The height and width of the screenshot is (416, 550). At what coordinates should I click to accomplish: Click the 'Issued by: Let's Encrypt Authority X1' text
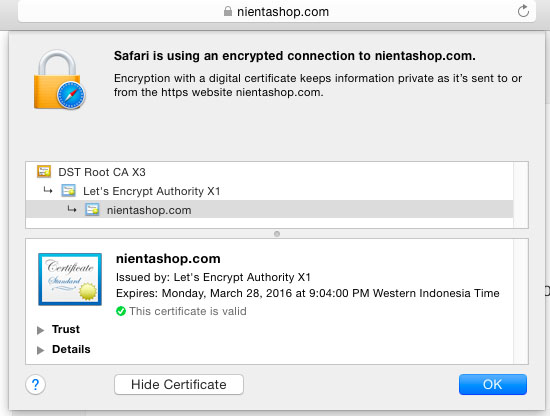click(213, 277)
